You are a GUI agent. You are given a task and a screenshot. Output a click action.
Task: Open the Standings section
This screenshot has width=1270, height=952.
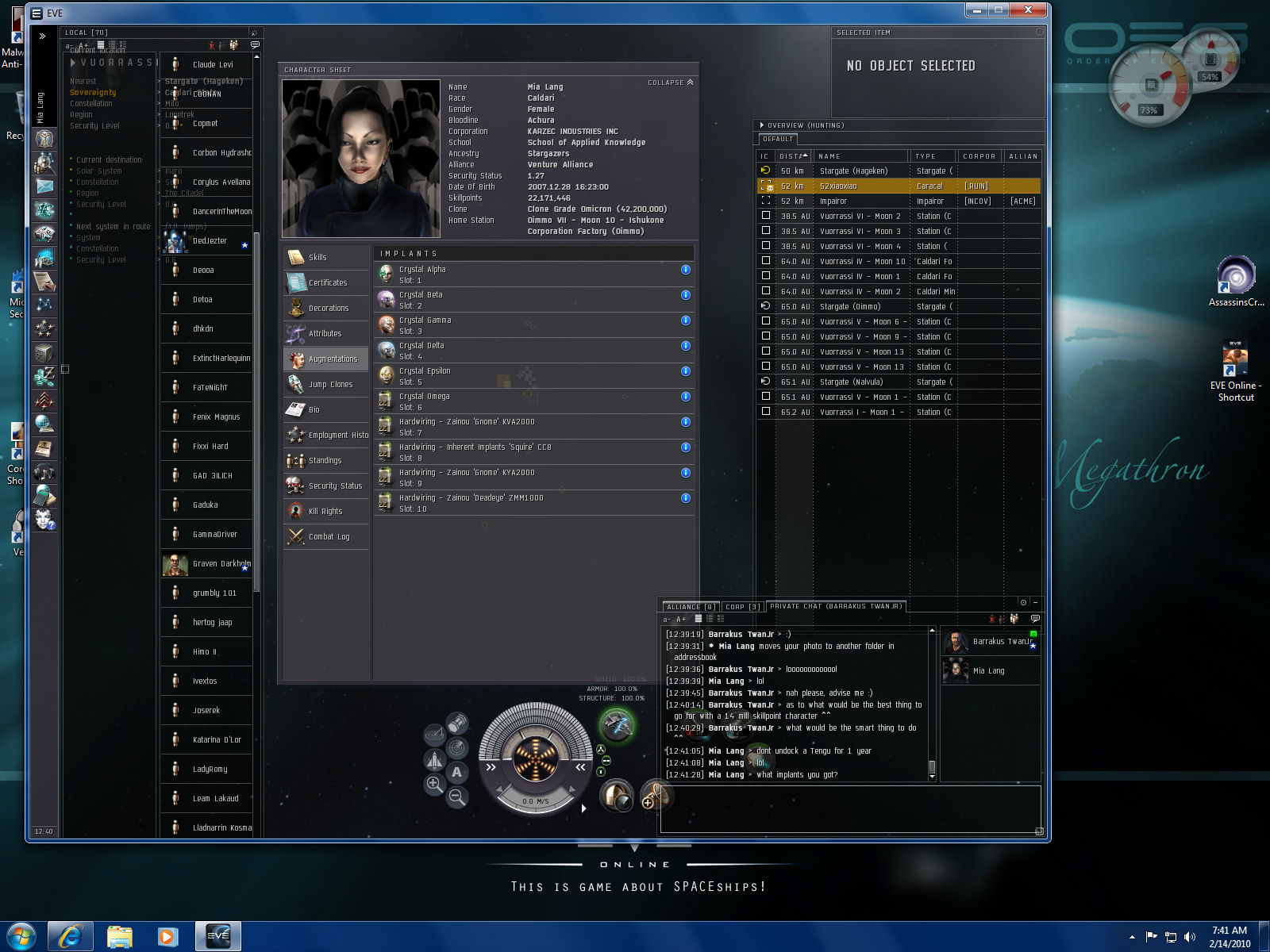[326, 460]
